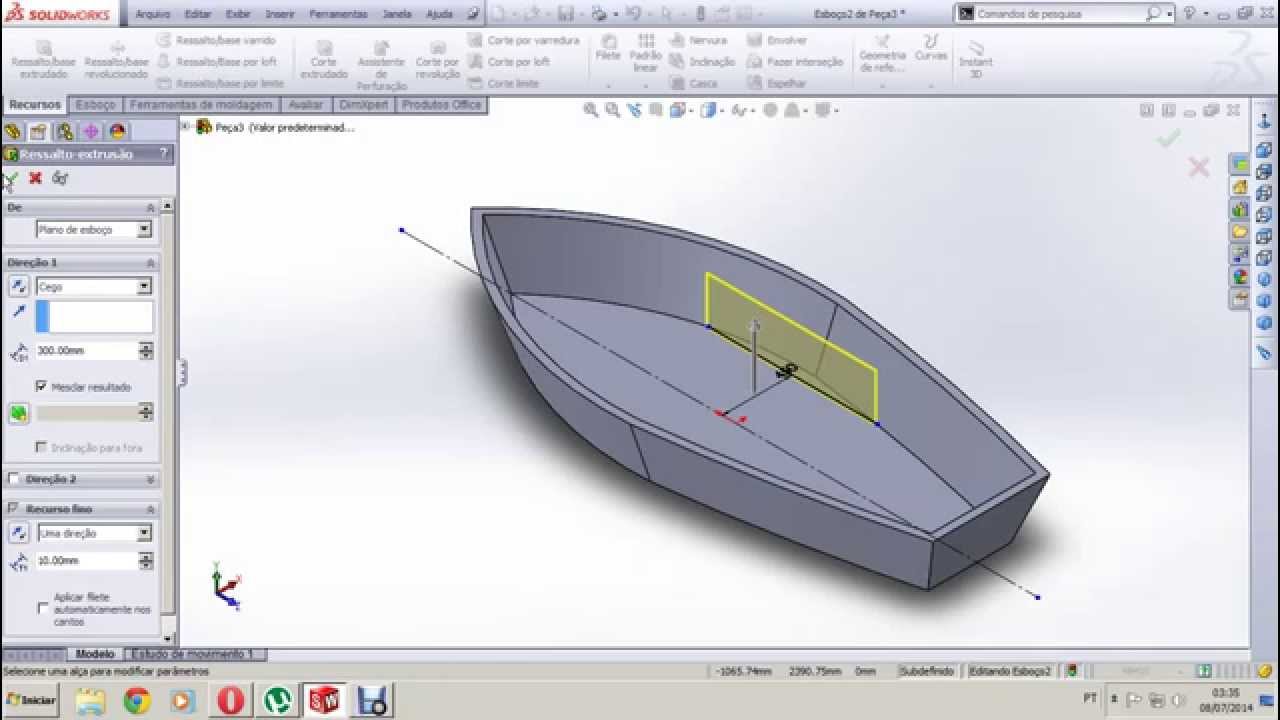The height and width of the screenshot is (720, 1280).
Task: Open dropdown under Geometria de referência
Action: pos(882,86)
